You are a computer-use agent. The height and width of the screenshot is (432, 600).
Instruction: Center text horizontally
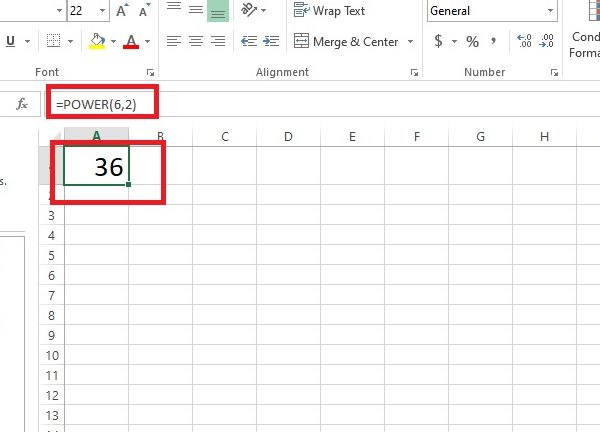tap(196, 41)
